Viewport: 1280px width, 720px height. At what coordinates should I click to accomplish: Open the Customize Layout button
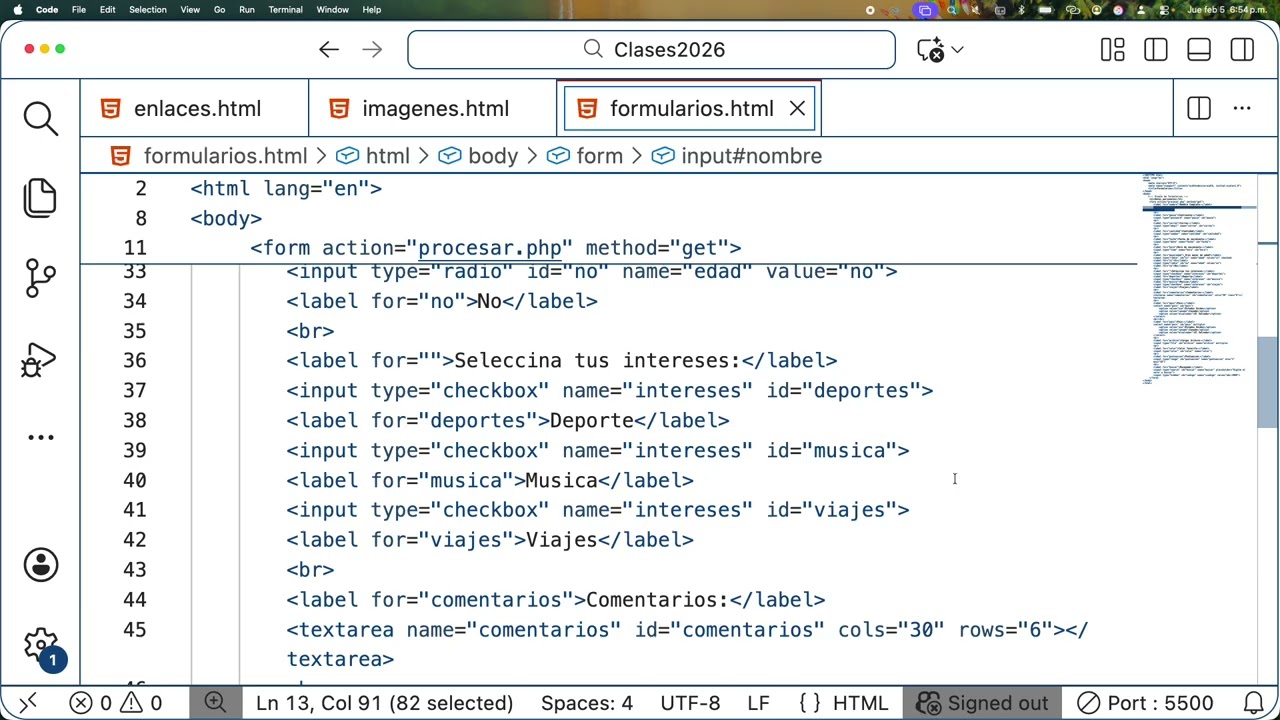tap(1112, 49)
